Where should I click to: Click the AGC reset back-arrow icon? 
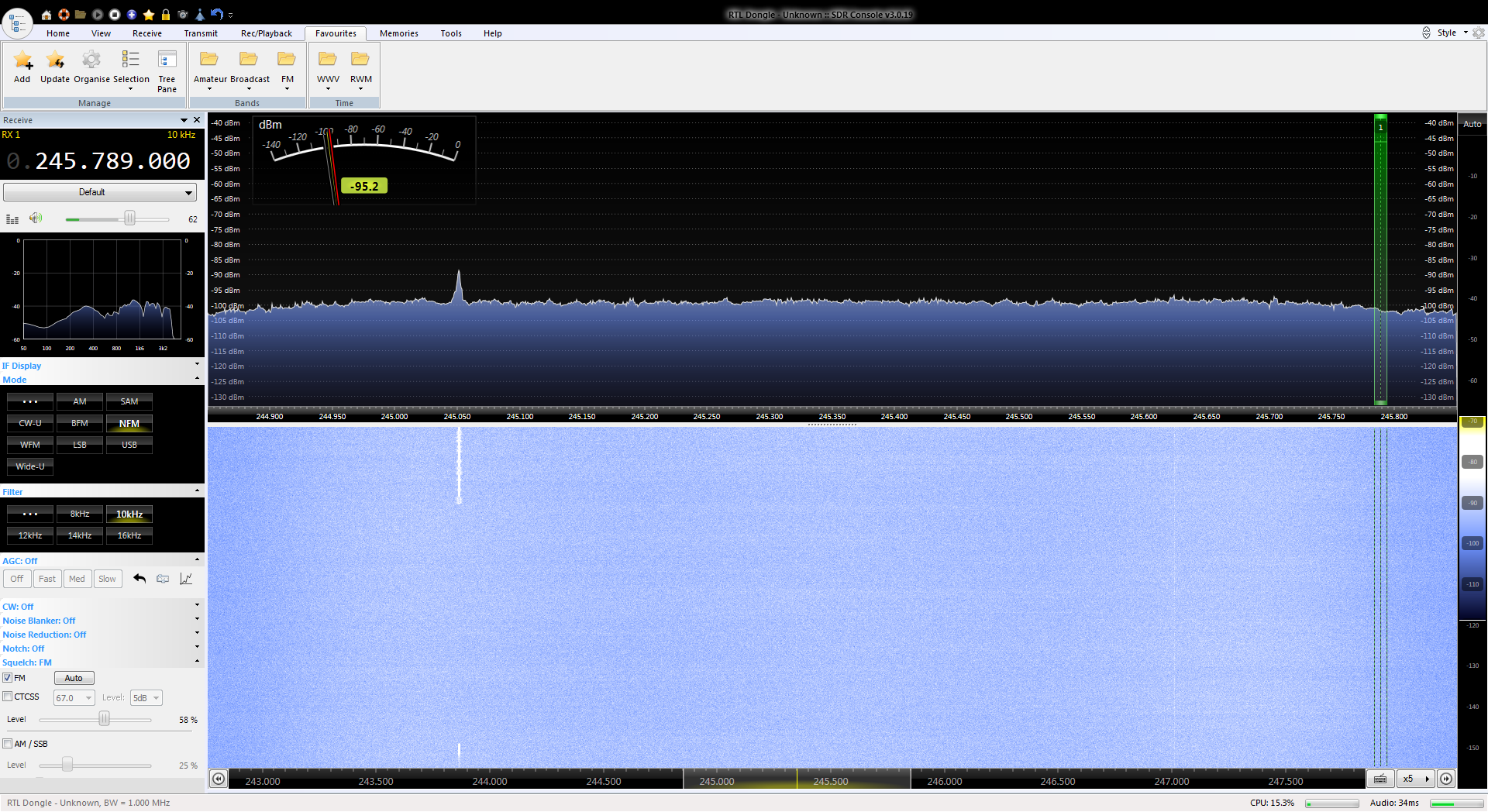point(139,579)
